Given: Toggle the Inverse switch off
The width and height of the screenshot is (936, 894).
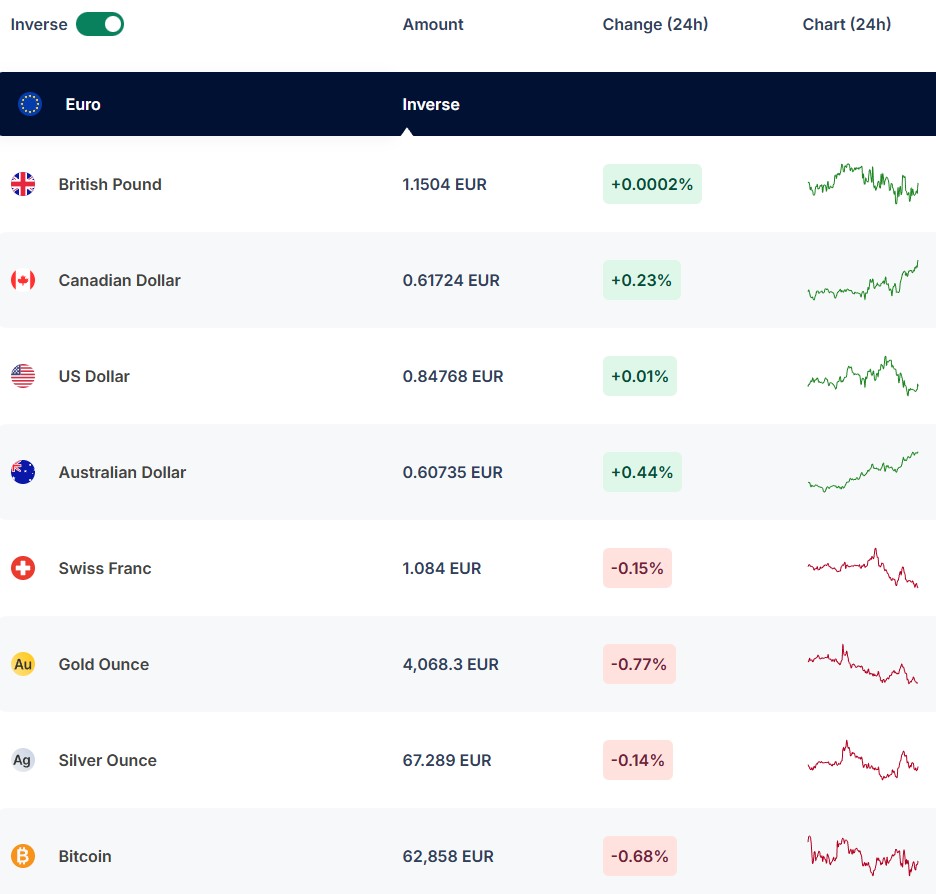Looking at the screenshot, I should click(100, 24).
